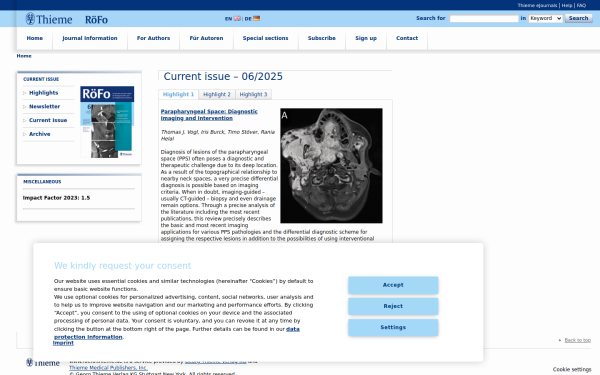Click the Search button
Viewport: 600px width, 375px height.
[578, 18]
